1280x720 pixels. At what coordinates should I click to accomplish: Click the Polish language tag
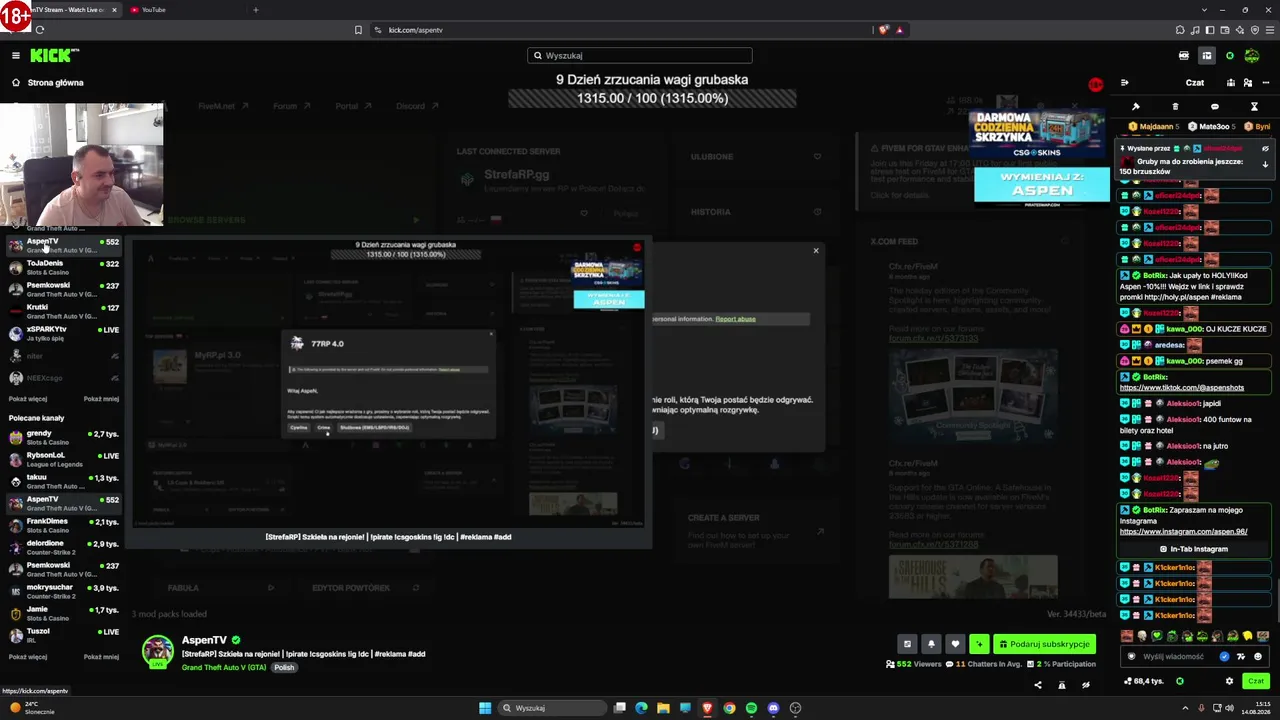(x=284, y=667)
